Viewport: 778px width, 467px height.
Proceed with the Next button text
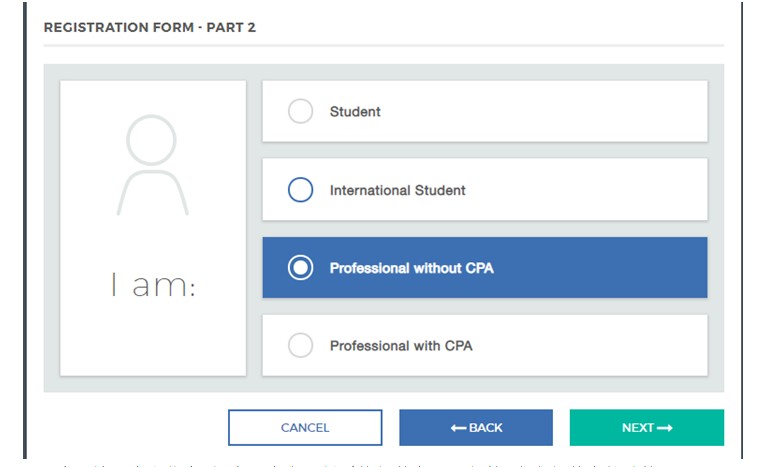coord(637,428)
